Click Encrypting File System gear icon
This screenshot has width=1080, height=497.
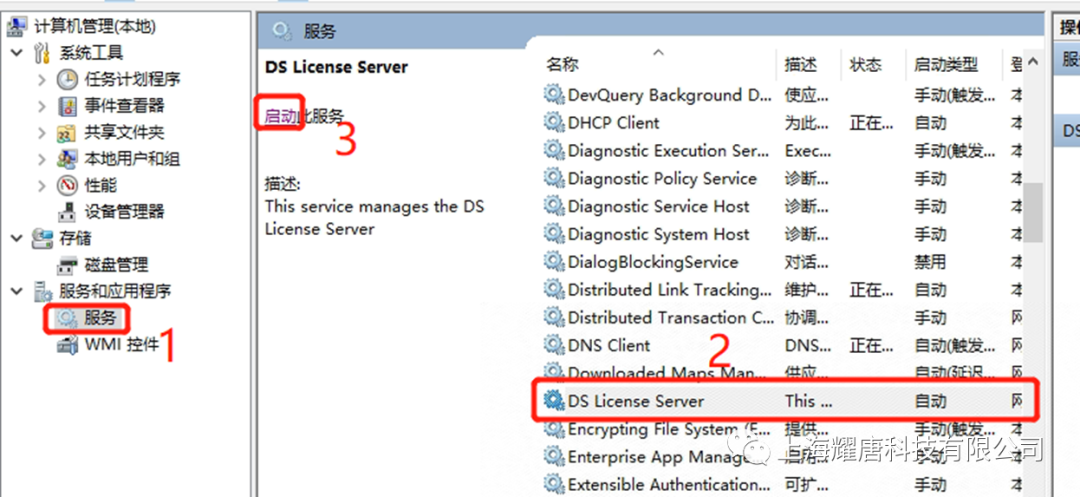(553, 429)
